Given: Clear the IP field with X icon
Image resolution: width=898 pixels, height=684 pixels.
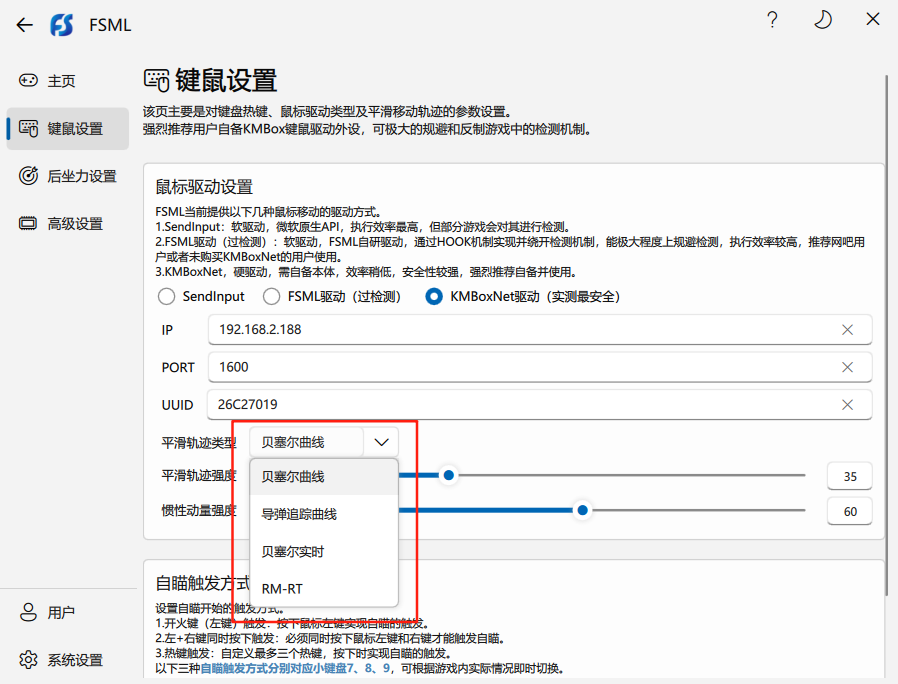Looking at the screenshot, I should coord(847,330).
